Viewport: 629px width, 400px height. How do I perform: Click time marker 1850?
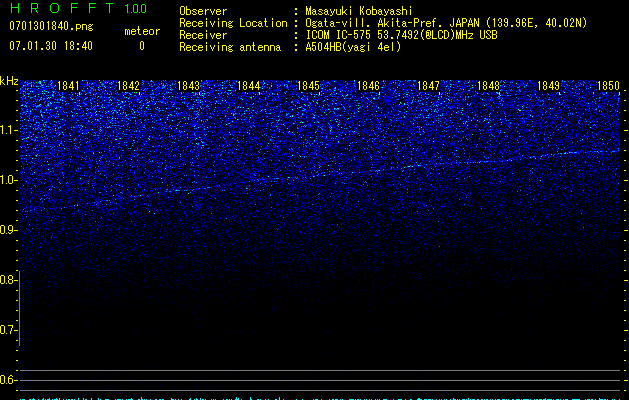(609, 86)
